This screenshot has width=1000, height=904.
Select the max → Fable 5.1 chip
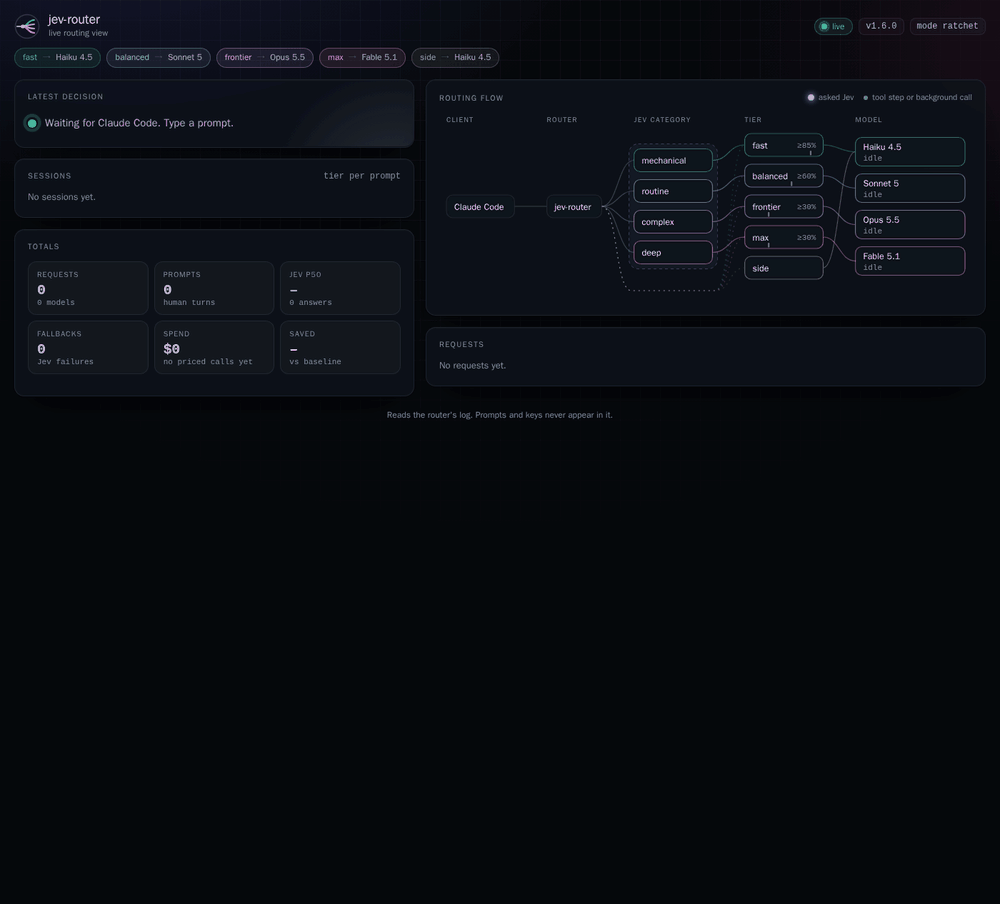(362, 57)
